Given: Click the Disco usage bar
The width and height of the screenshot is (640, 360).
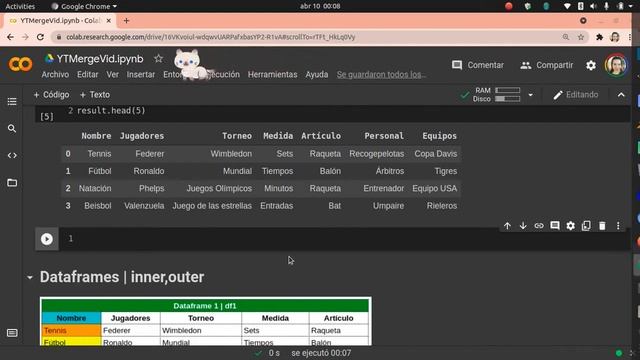Looking at the screenshot, I should tap(507, 99).
